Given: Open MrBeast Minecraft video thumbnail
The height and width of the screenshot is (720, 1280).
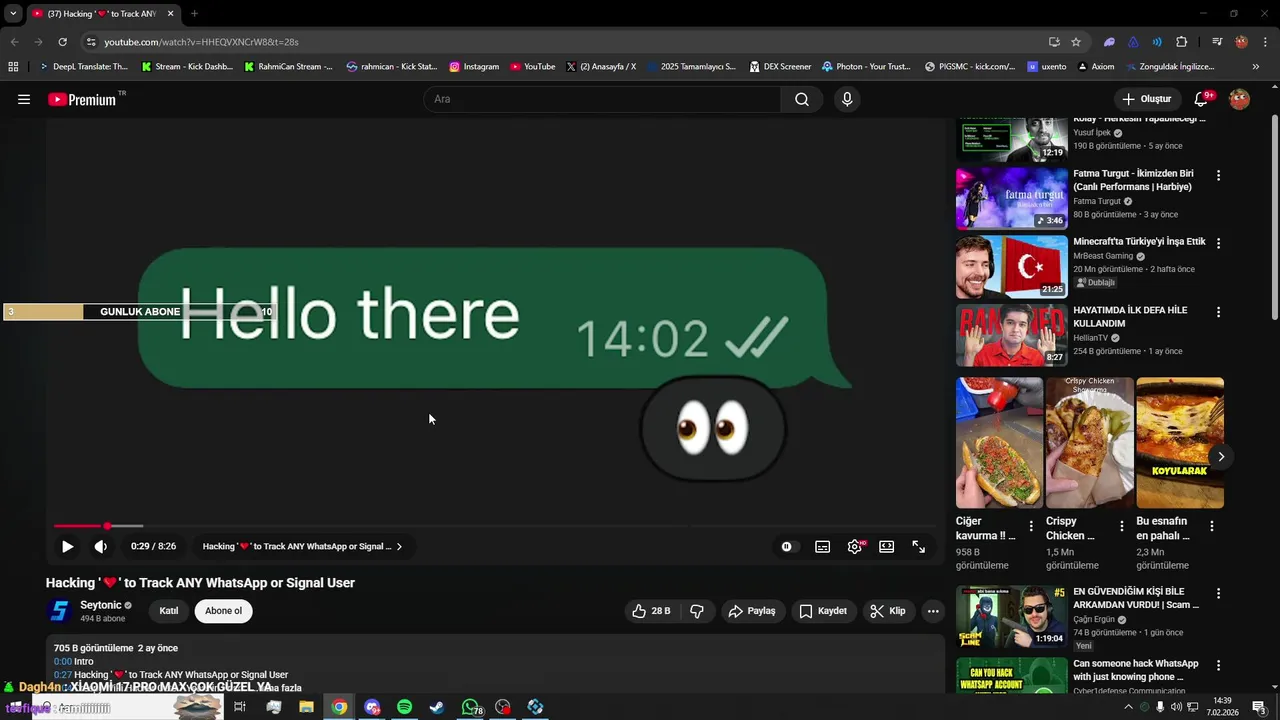Looking at the screenshot, I should [1012, 267].
